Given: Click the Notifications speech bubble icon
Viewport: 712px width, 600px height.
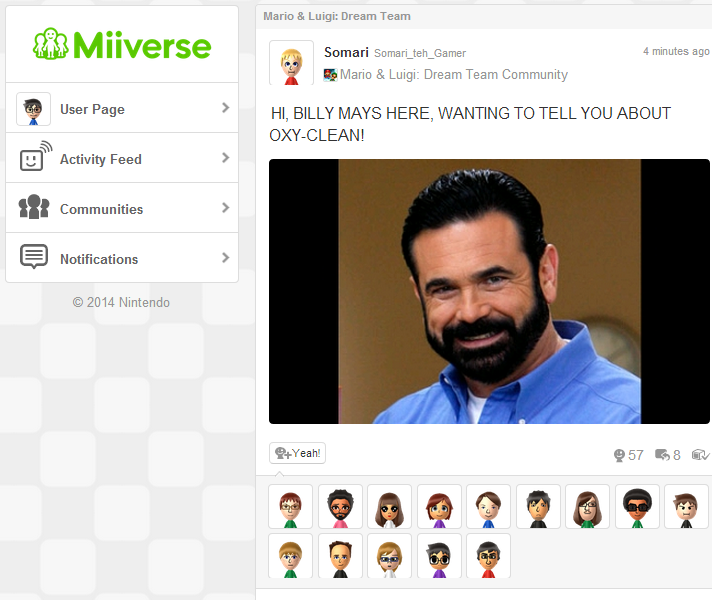Looking at the screenshot, I should pos(34,256).
